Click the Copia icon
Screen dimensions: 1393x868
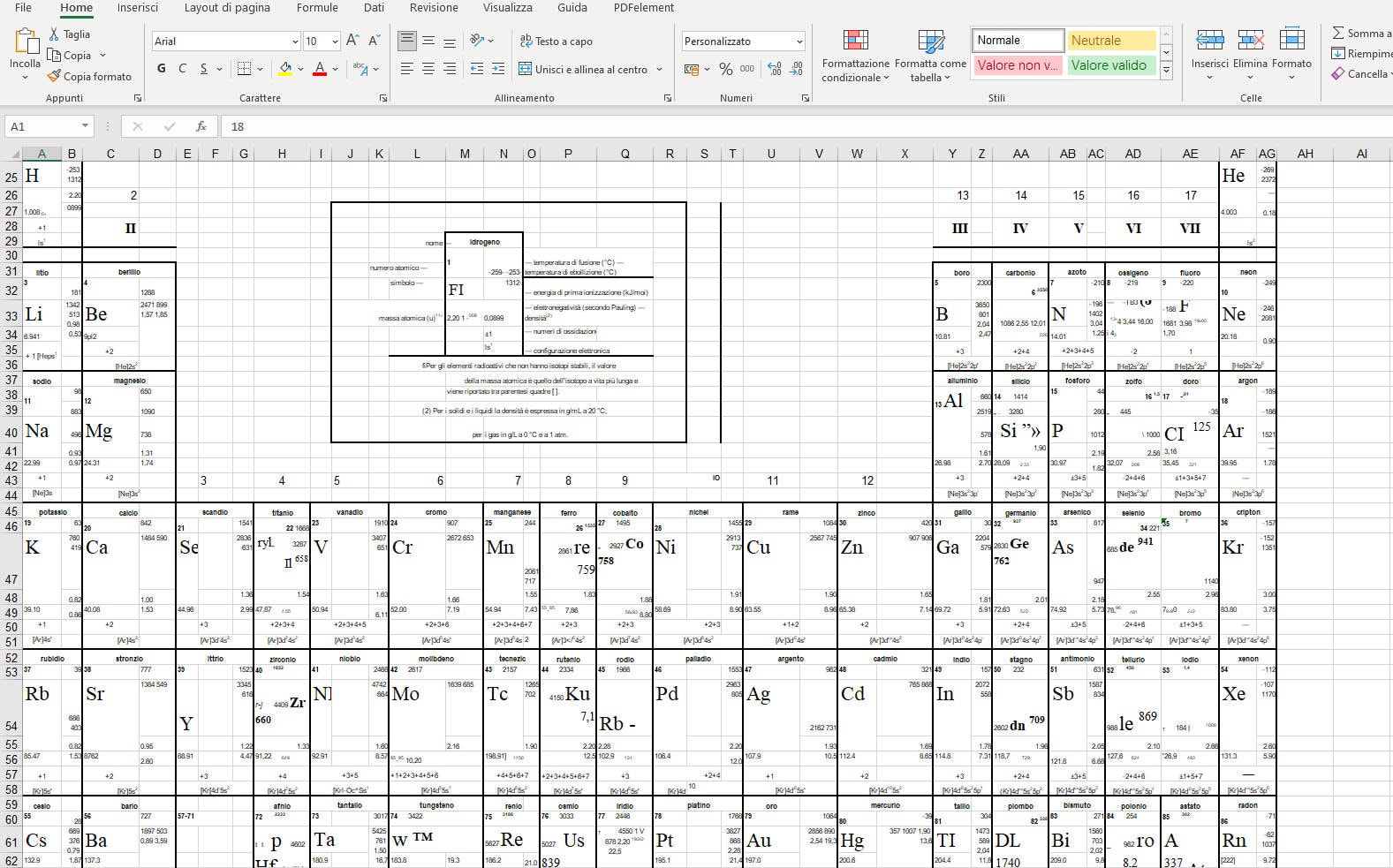click(x=54, y=55)
